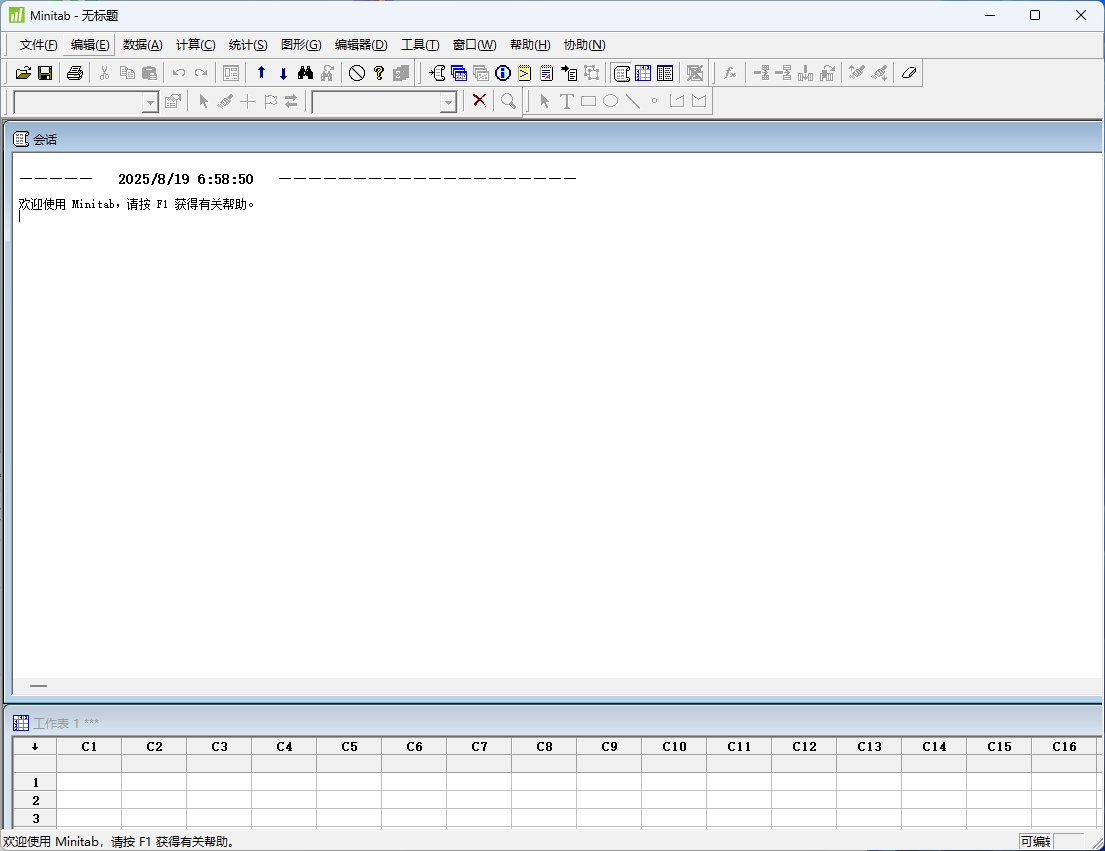Open the Related Documents icon
This screenshot has width=1105, height=851.
[569, 73]
